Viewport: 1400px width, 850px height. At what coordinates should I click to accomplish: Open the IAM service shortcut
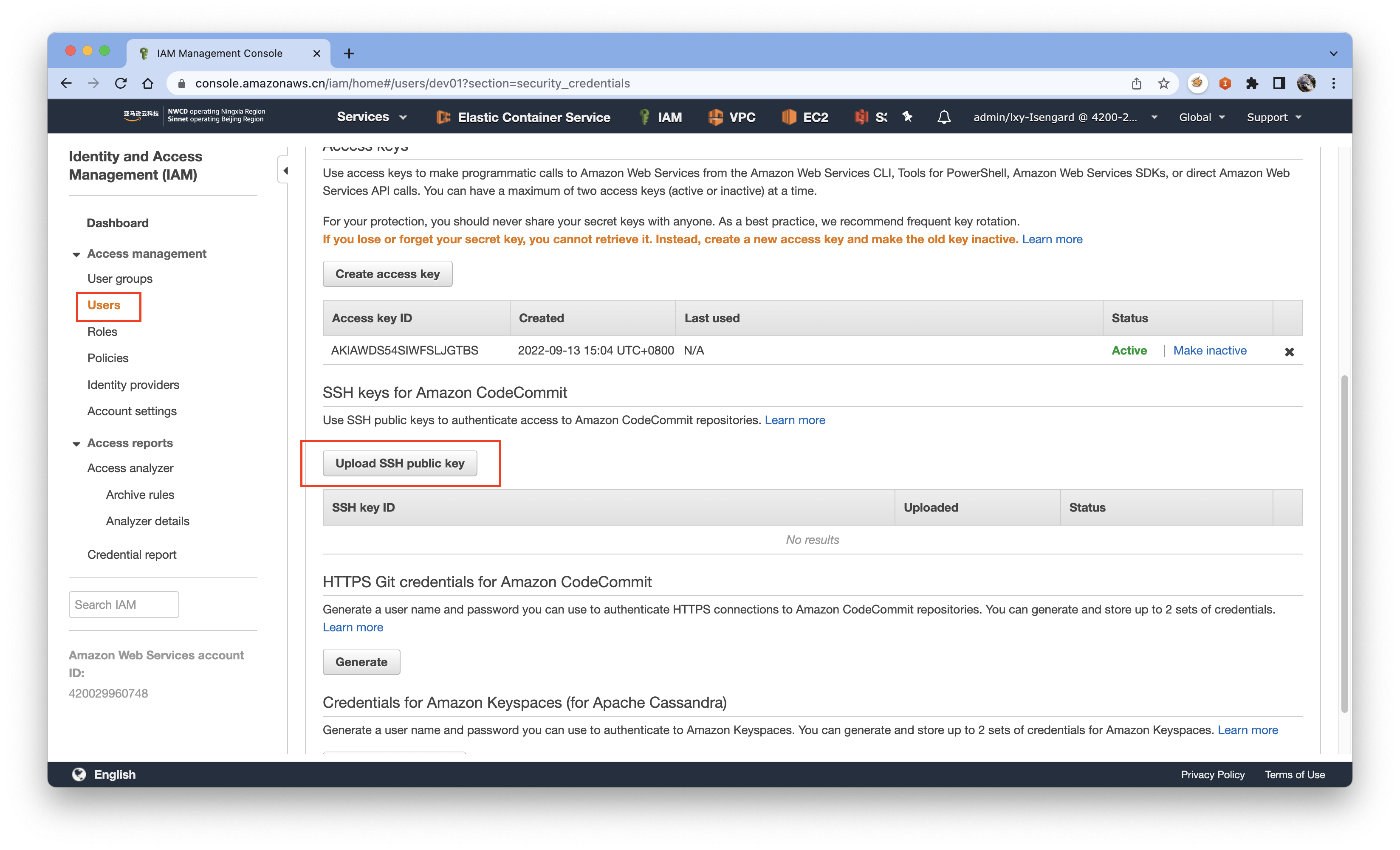[661, 117]
